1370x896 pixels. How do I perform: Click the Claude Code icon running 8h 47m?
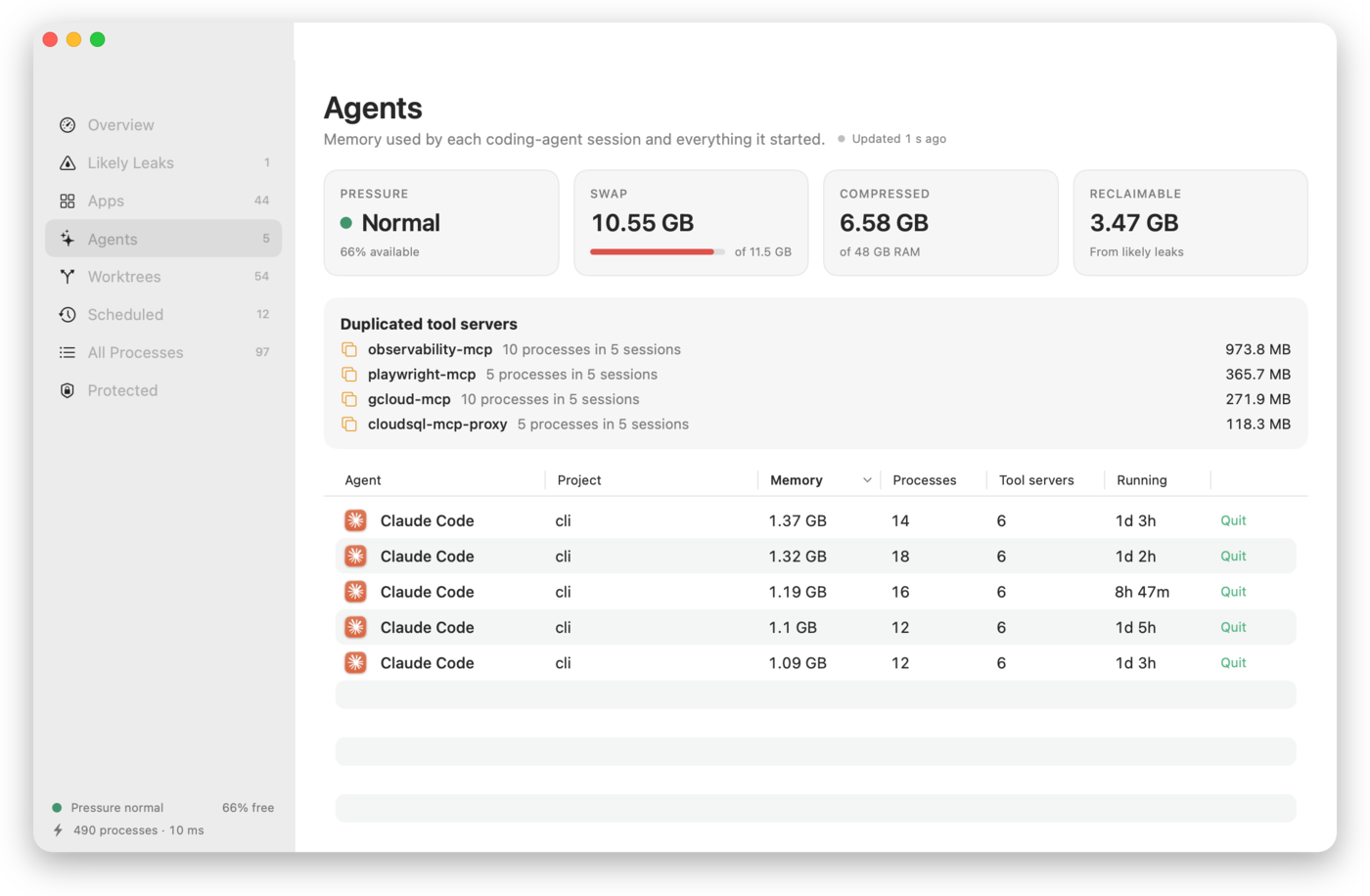coord(356,592)
